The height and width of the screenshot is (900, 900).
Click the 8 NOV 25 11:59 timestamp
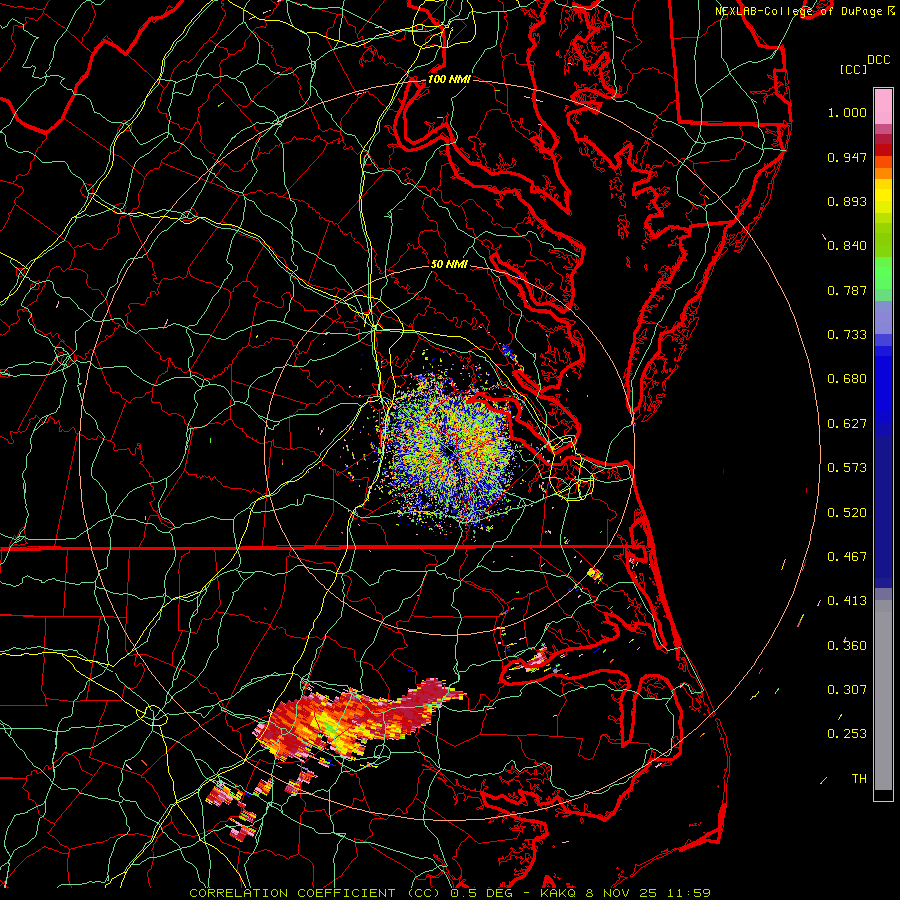(648, 893)
